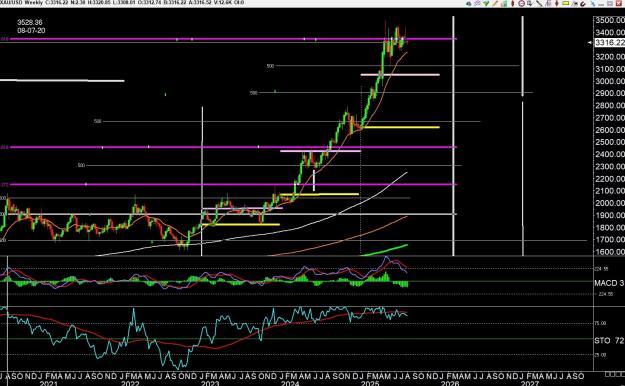Select the top purple line near 3350

[x=233, y=39]
